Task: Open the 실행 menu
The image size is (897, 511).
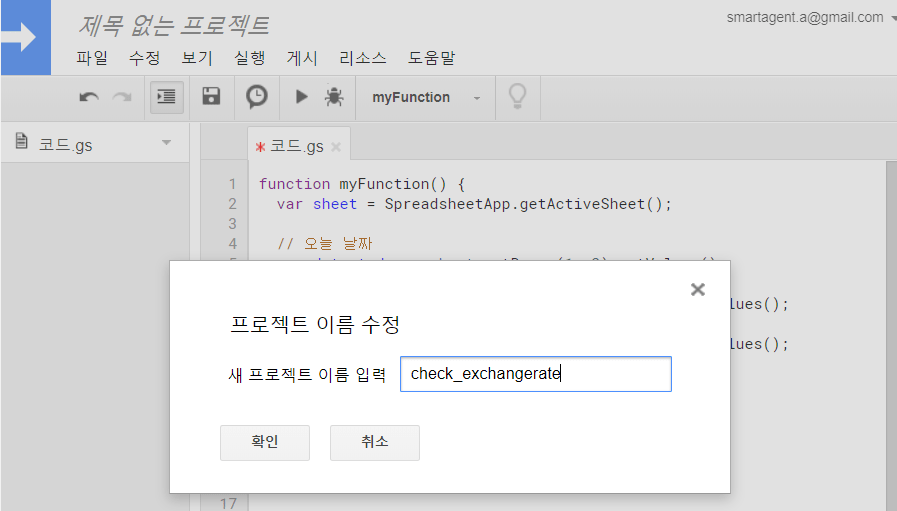Action: (x=249, y=58)
